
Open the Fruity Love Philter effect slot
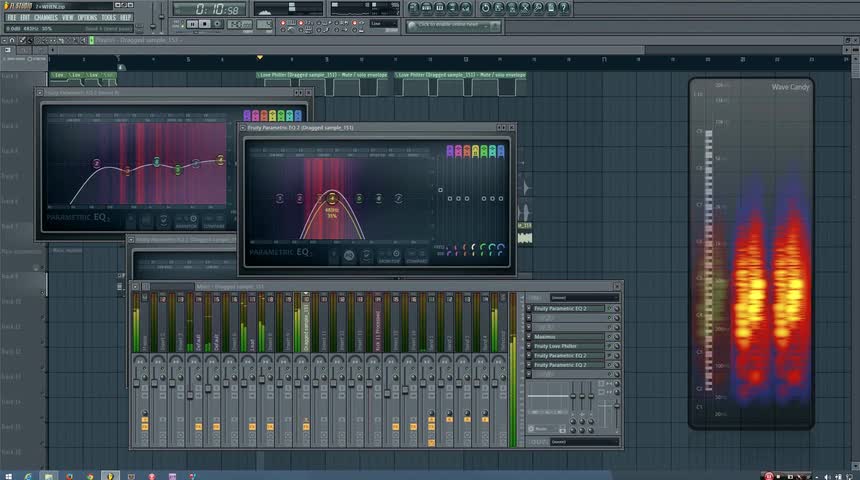[566, 346]
